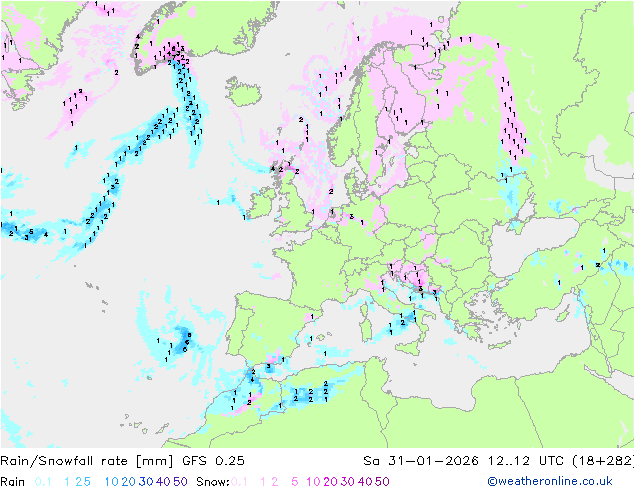Click the '12..12 UTC' time text

pyautogui.click(x=526, y=461)
